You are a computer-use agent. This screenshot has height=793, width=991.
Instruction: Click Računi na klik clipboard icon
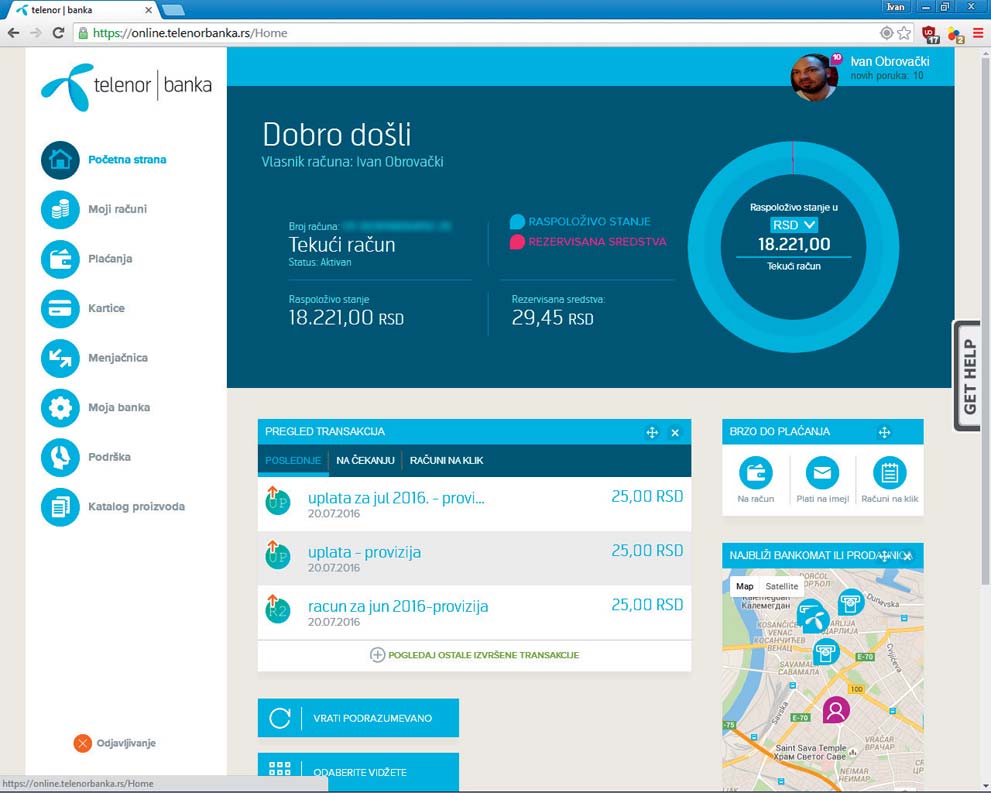(x=889, y=472)
